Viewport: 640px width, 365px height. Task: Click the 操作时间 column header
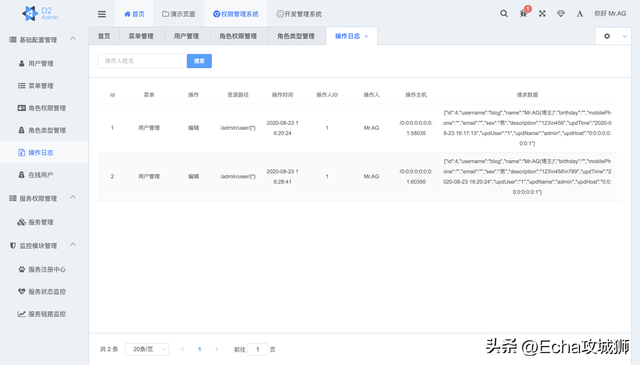[282, 95]
